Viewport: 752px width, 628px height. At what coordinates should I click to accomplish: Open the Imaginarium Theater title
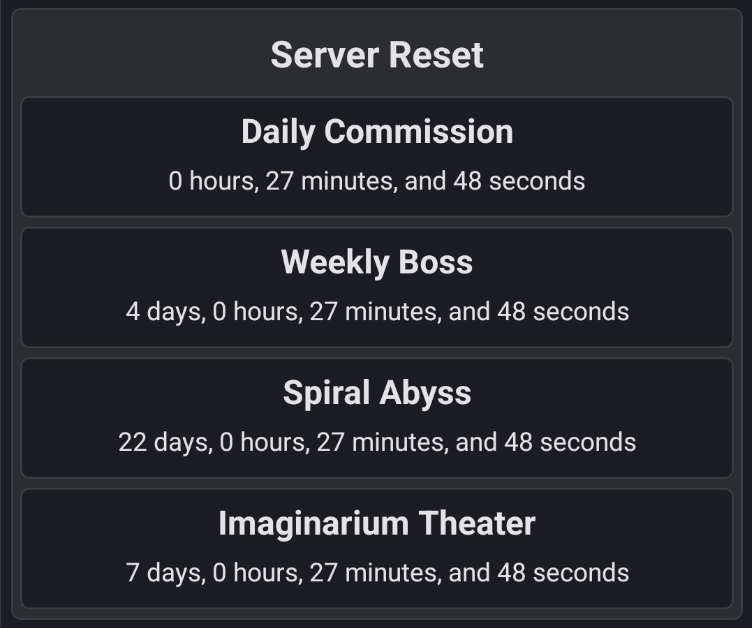(x=376, y=523)
